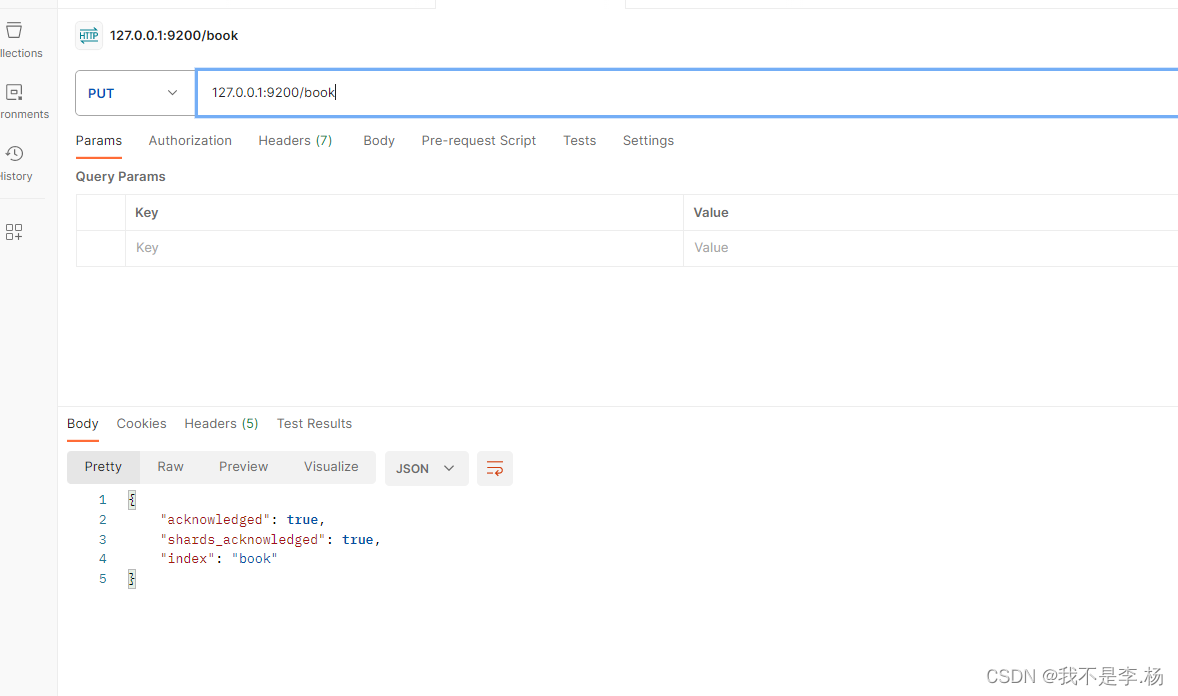
Task: Open the Pre-request Script tab
Action: pyautogui.click(x=479, y=141)
